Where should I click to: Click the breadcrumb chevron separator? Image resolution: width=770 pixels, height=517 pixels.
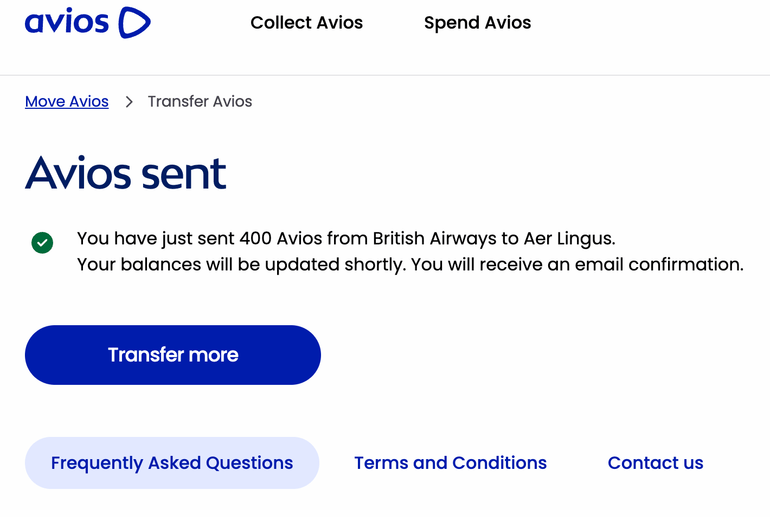click(129, 102)
